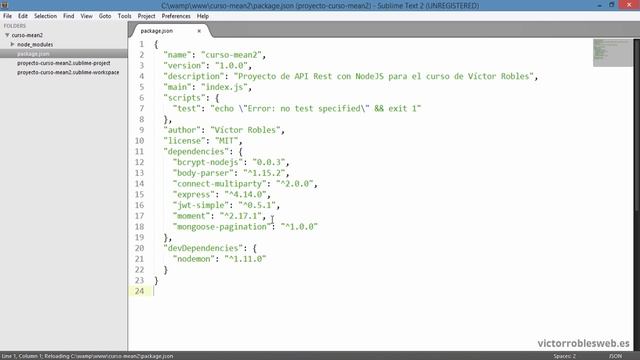Image resolution: width=640 pixels, height=360 pixels.
Task: Open the Preferences menu
Action: (176, 16)
